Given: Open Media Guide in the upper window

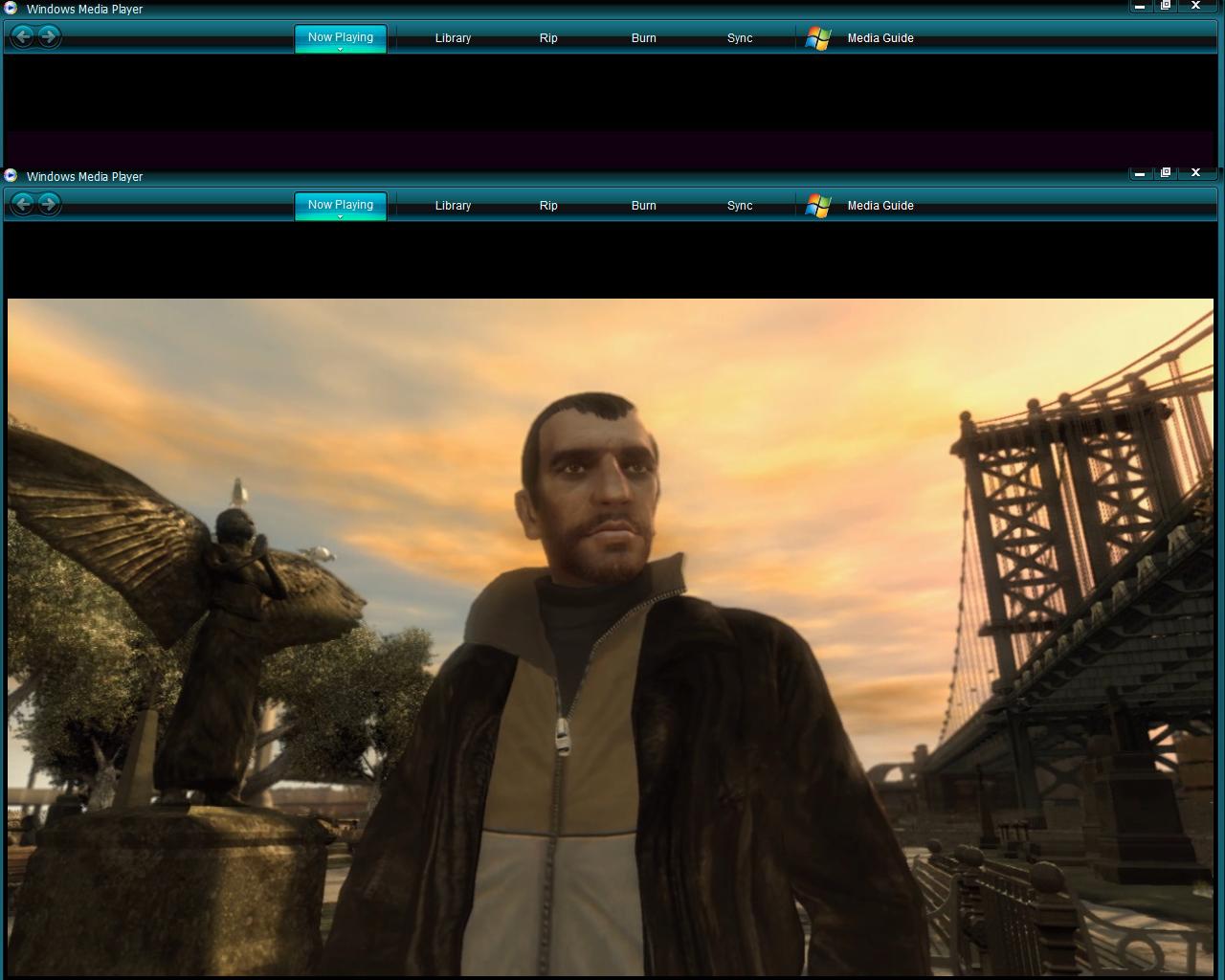Looking at the screenshot, I should point(880,38).
